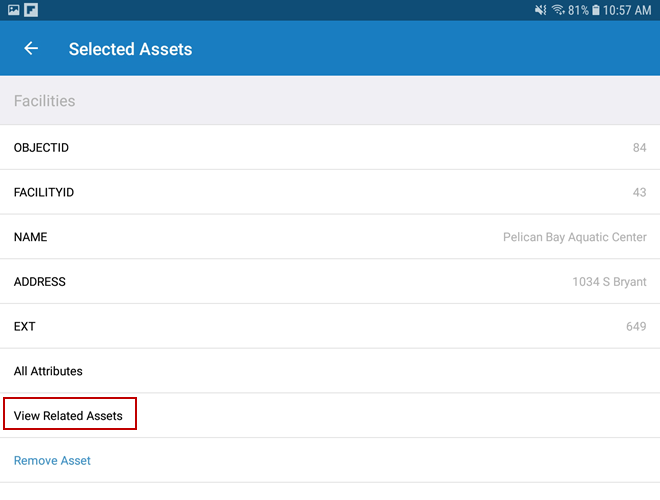Viewport: 660px width, 500px height.
Task: Tap the back arrow in header
Action: click(31, 49)
